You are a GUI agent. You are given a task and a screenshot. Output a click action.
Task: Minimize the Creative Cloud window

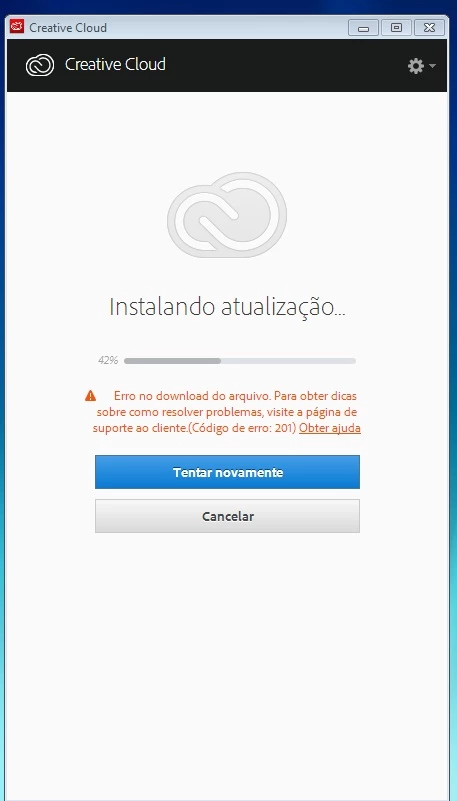pos(364,28)
